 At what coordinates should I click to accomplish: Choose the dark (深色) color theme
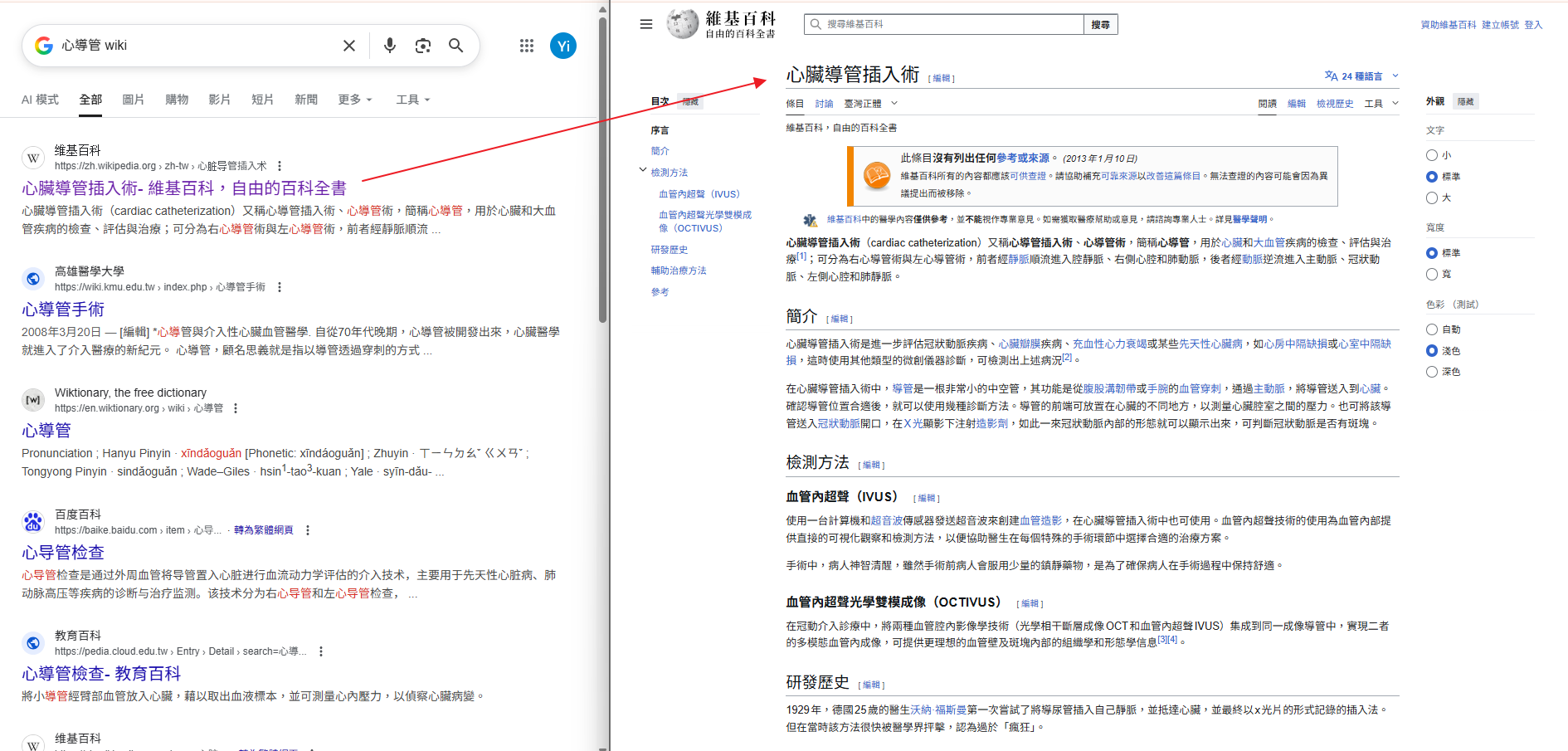1432,372
